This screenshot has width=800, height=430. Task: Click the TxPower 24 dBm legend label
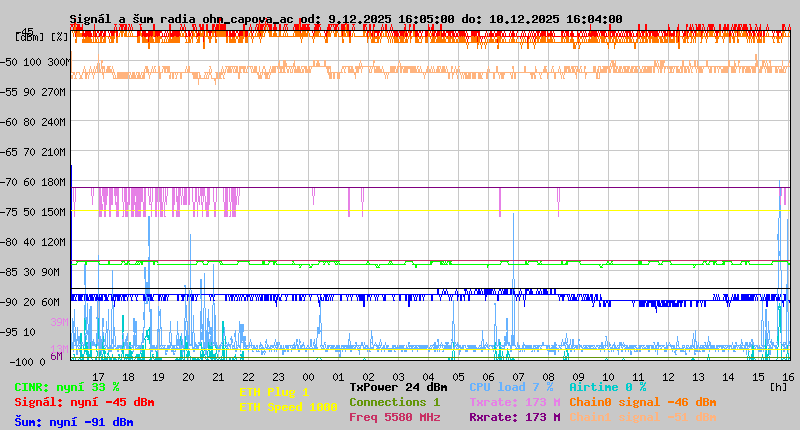(x=398, y=387)
